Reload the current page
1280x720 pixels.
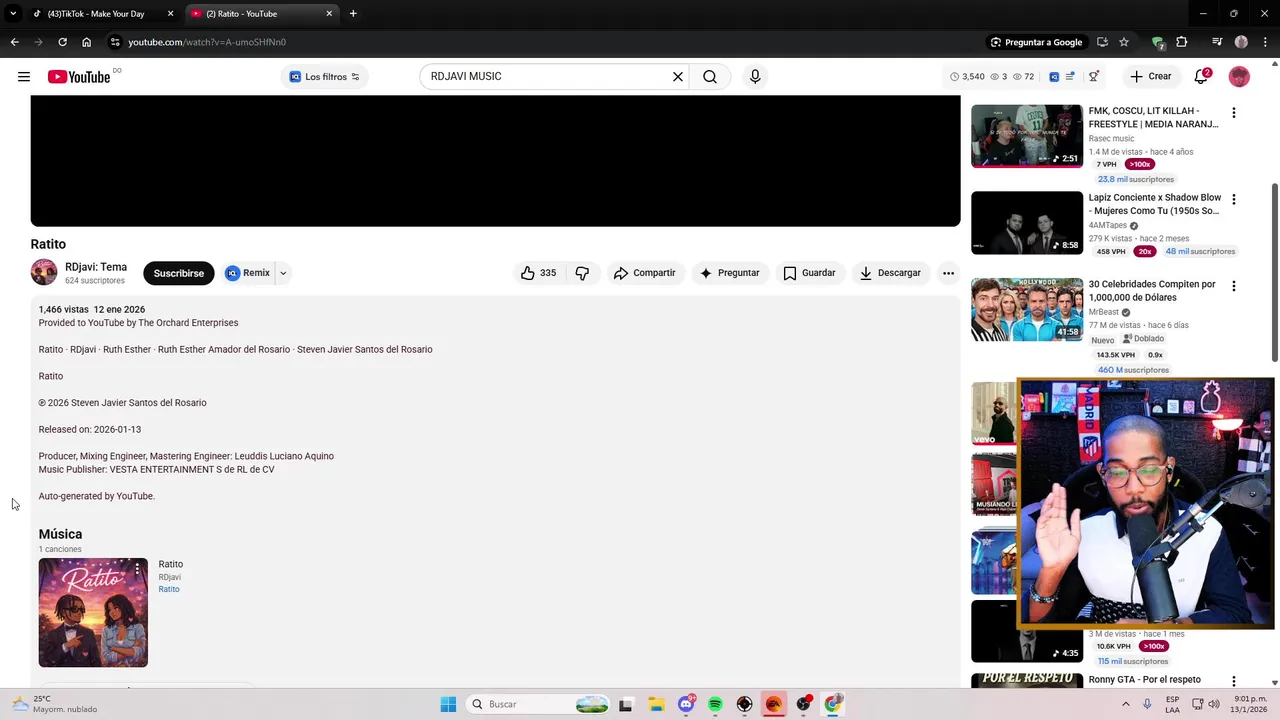click(x=62, y=42)
